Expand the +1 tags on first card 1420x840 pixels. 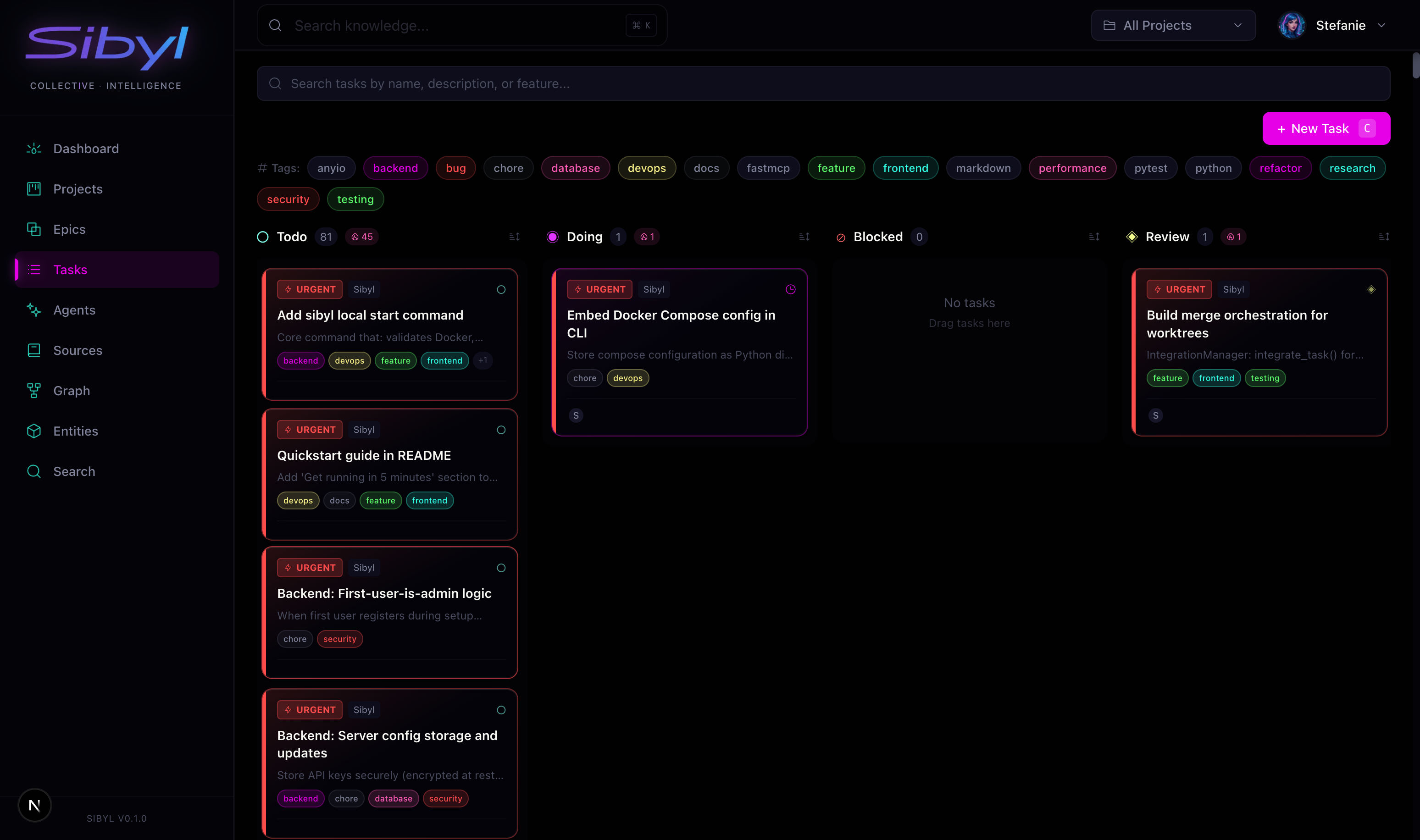483,360
